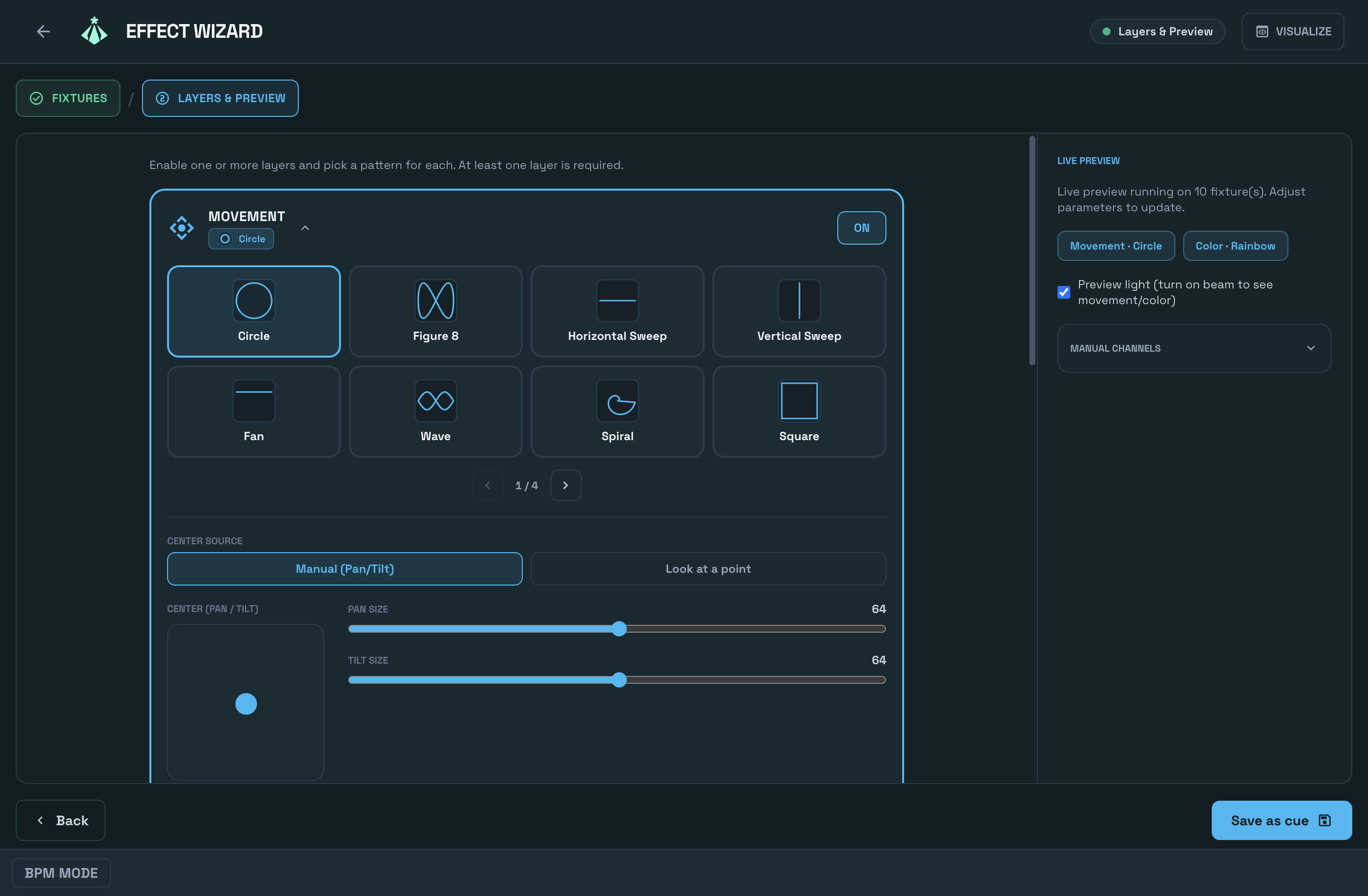The height and width of the screenshot is (896, 1368).
Task: Choose the Vertical Sweep pattern
Action: point(799,311)
